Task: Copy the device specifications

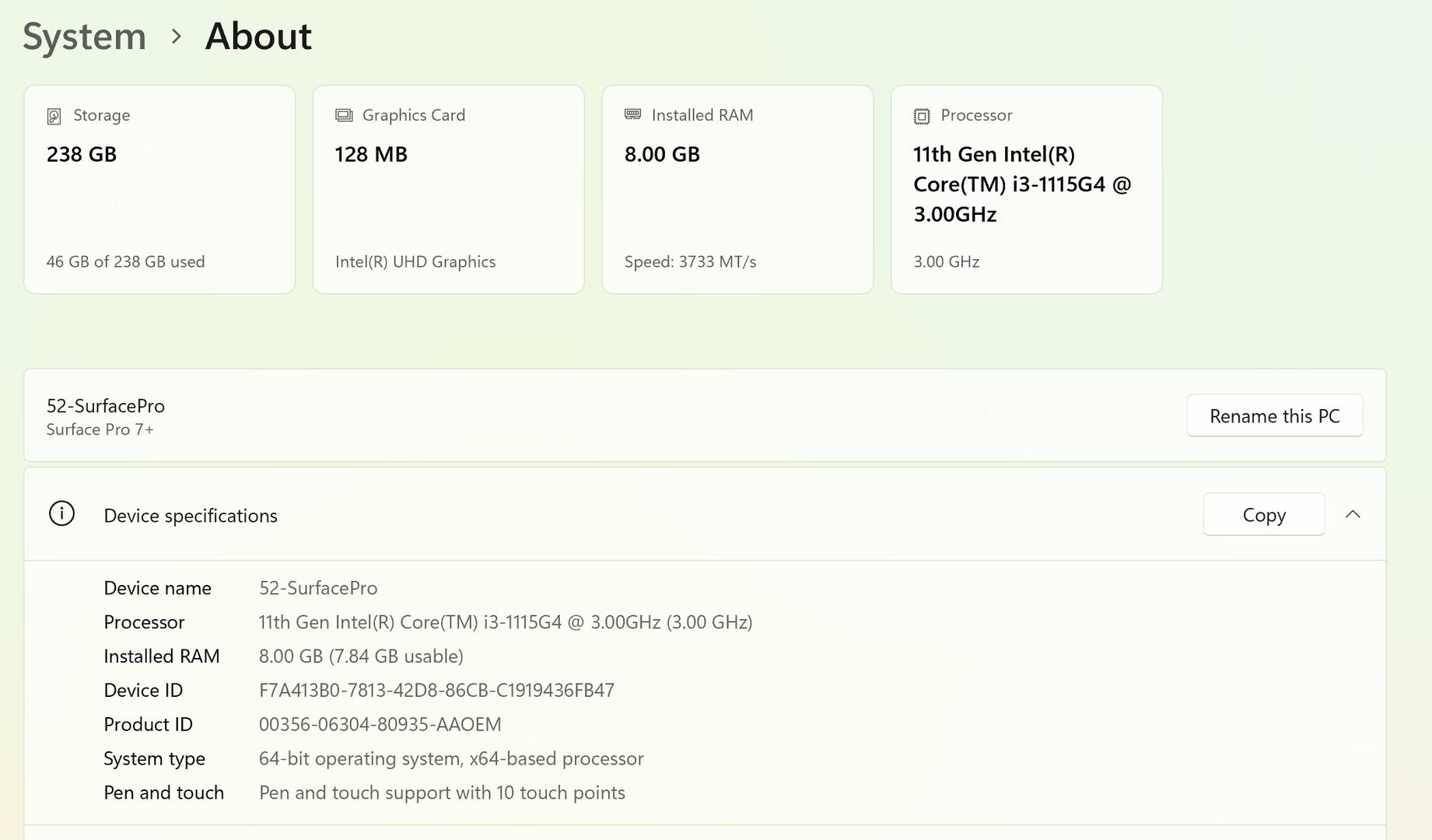Action: [1263, 514]
